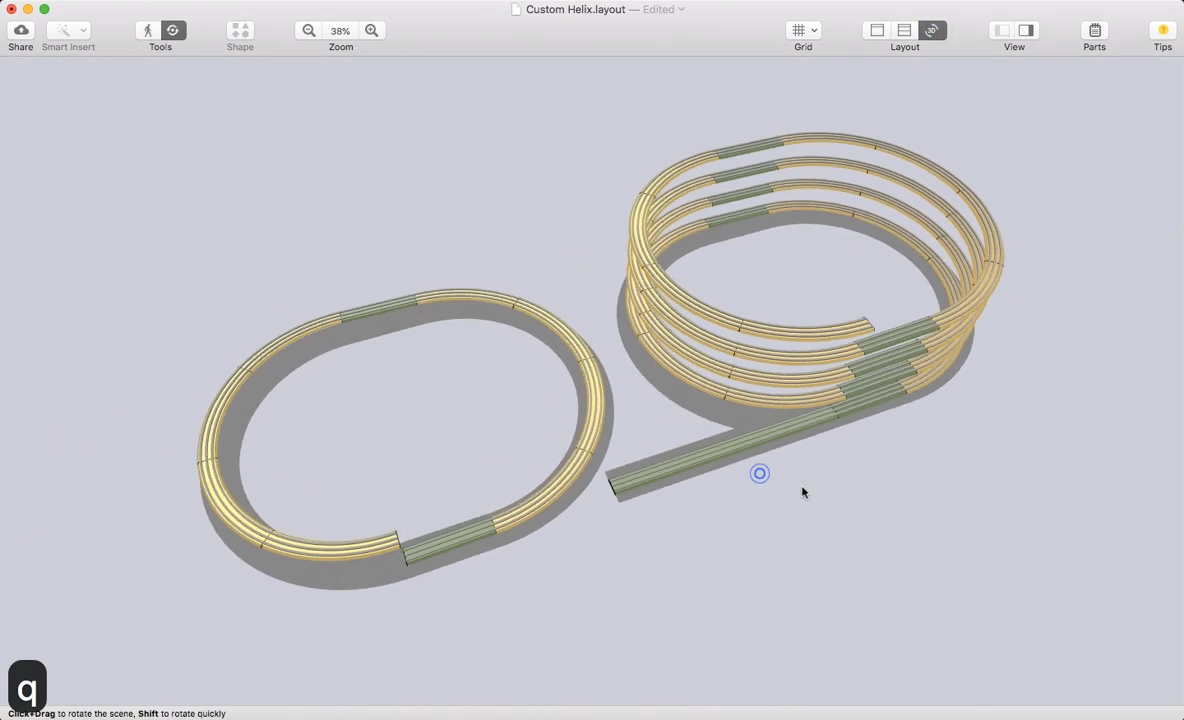Expand the Edited title dropdown chevron
The height and width of the screenshot is (720, 1184).
pos(682,9)
